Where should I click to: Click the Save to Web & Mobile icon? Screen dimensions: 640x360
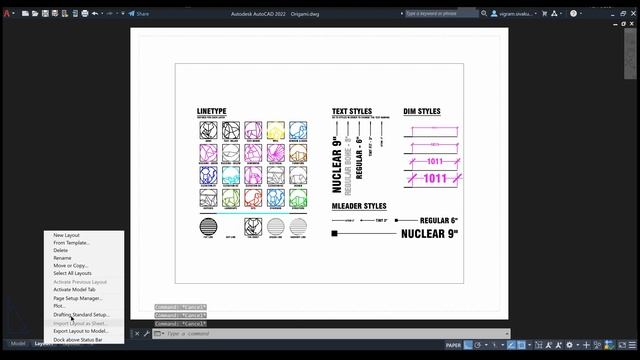75,13
